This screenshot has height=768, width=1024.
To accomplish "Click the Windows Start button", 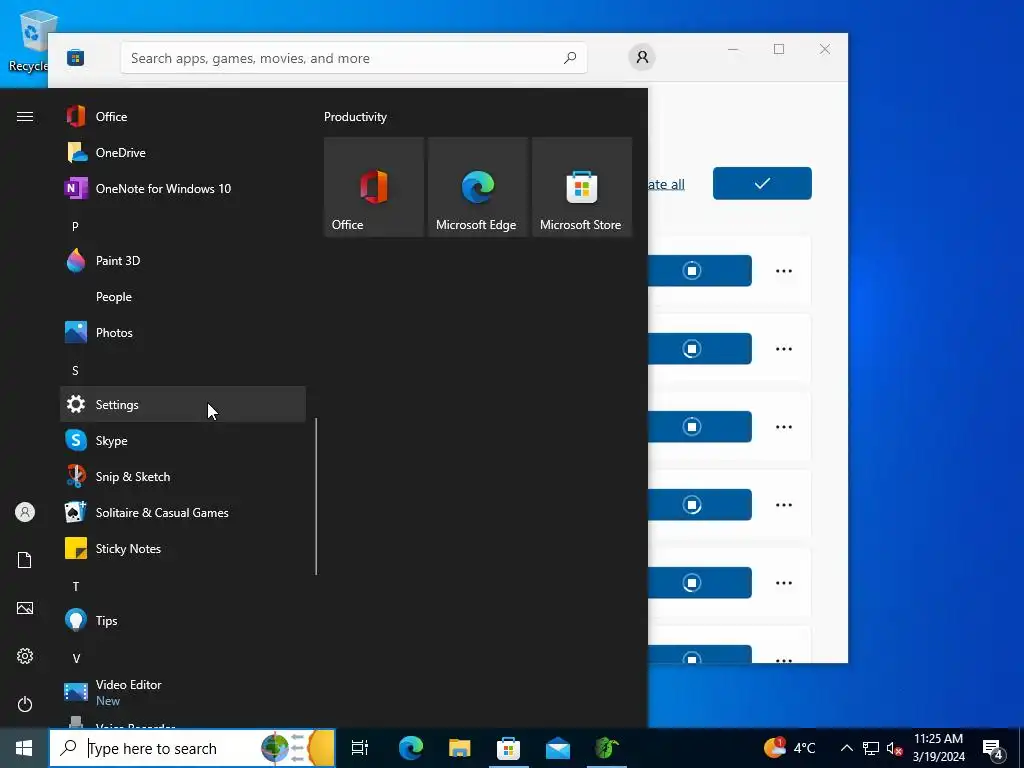I will point(24,748).
